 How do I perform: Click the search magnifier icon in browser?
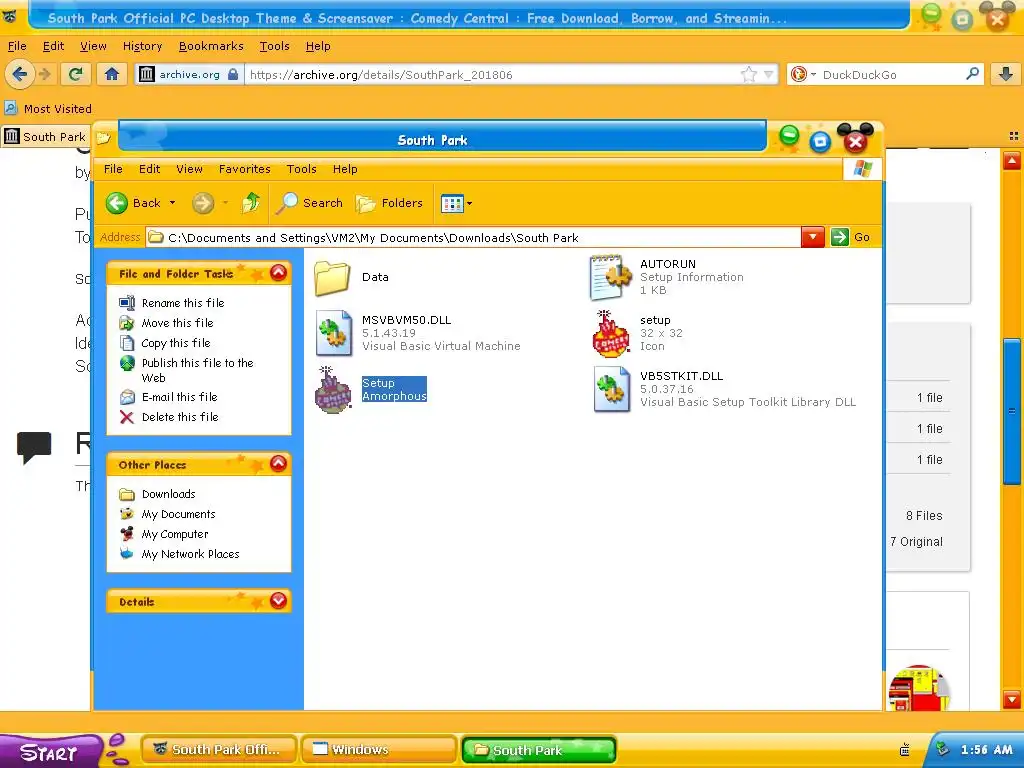point(972,74)
